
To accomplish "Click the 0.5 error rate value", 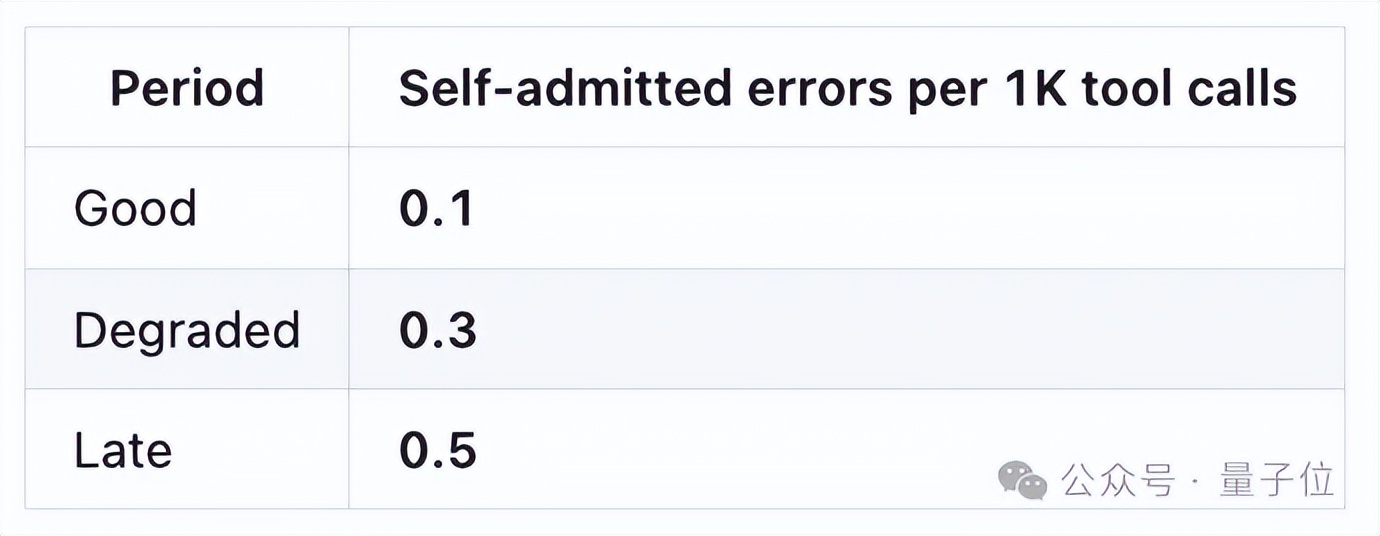I will click(x=438, y=451).
